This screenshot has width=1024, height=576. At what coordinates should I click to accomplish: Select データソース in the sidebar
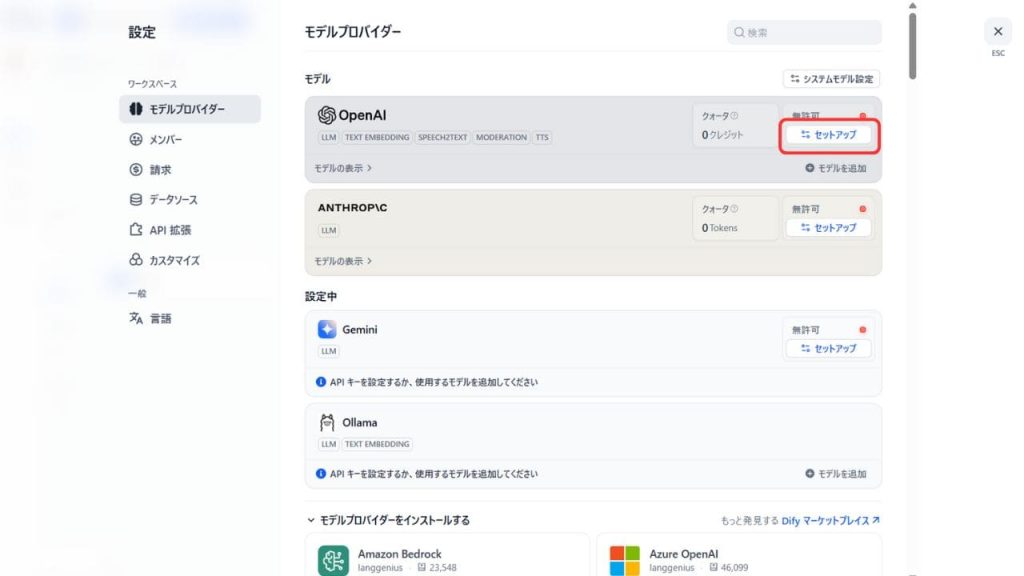173,200
